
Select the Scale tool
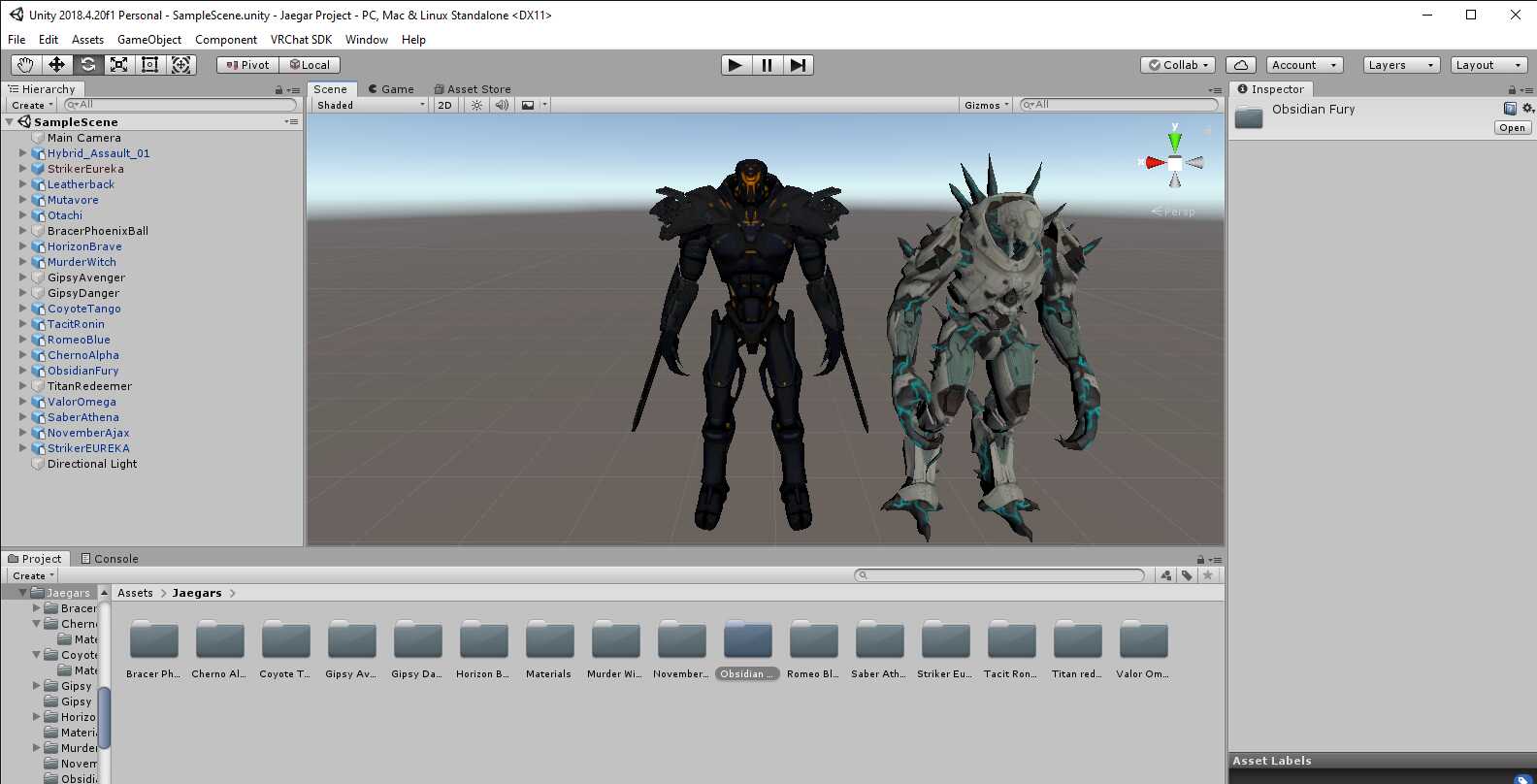(x=118, y=65)
